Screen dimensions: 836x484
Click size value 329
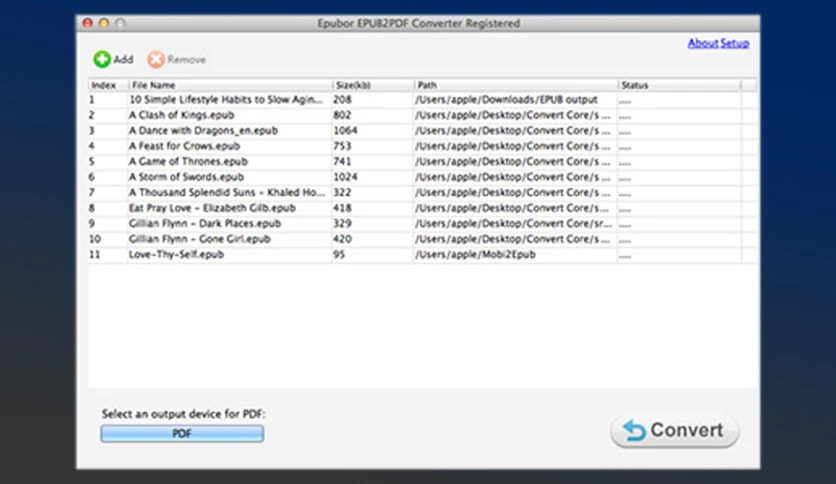342,223
